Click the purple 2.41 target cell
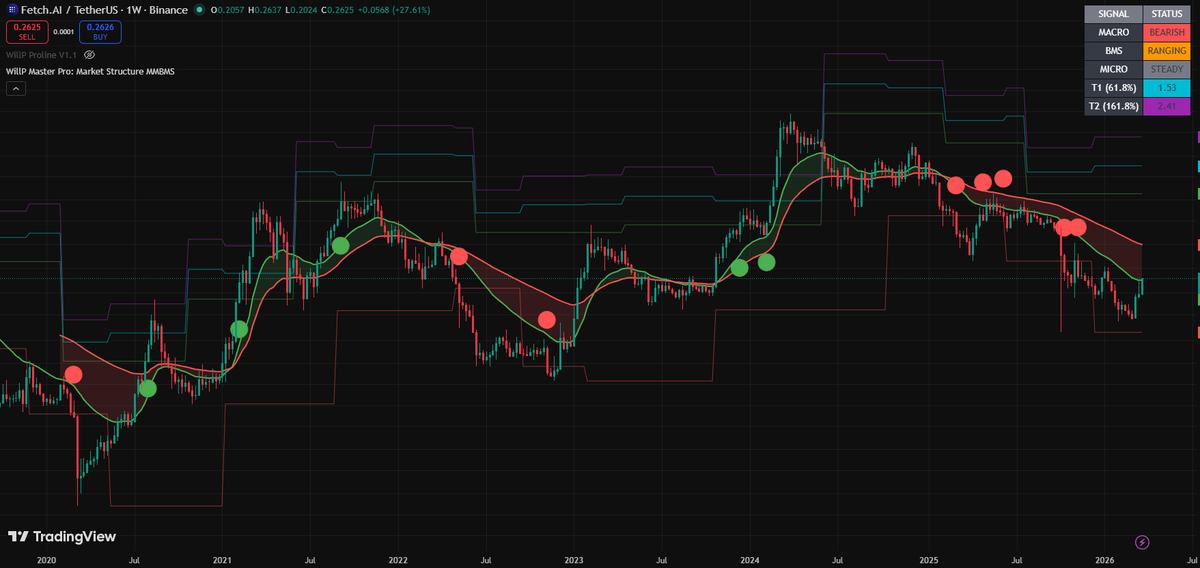Viewport: 1200px width, 568px height. click(x=1167, y=107)
